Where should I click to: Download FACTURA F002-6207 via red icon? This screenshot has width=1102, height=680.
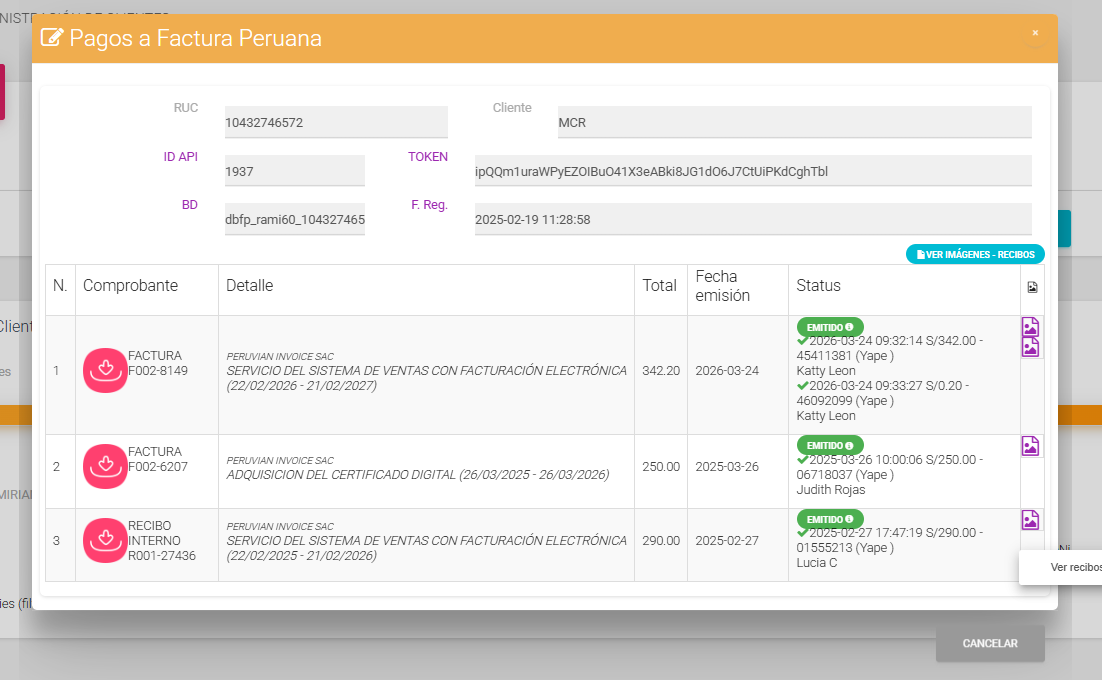click(x=105, y=465)
